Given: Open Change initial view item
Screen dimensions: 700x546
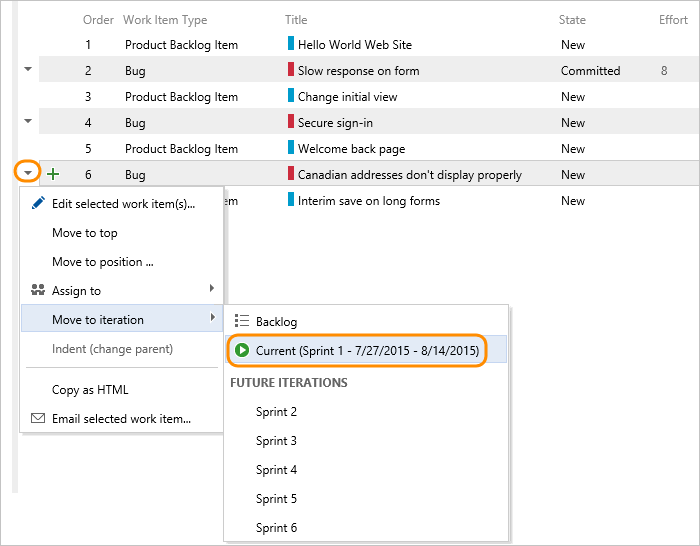Looking at the screenshot, I should 347,97.
